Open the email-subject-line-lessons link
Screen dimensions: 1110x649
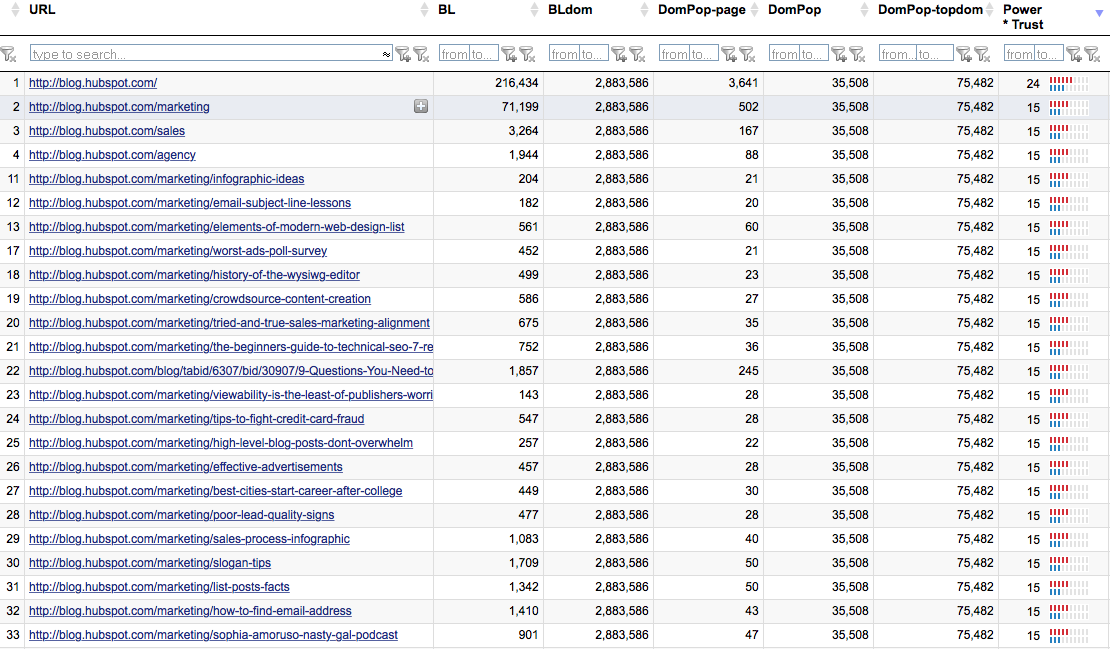click(x=190, y=203)
